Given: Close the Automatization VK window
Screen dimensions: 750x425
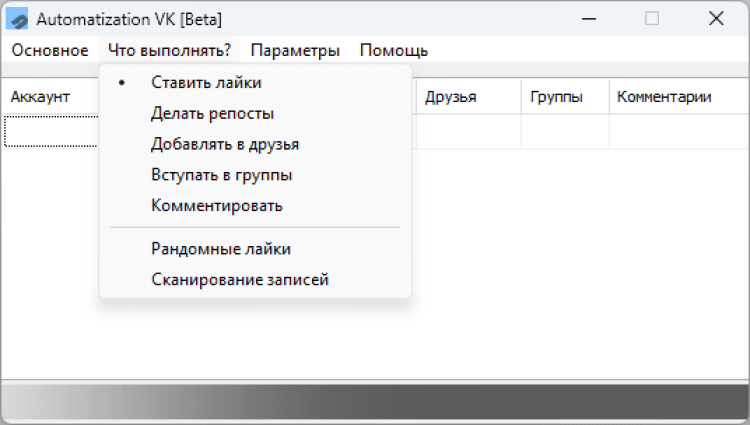Looking at the screenshot, I should pyautogui.click(x=716, y=19).
